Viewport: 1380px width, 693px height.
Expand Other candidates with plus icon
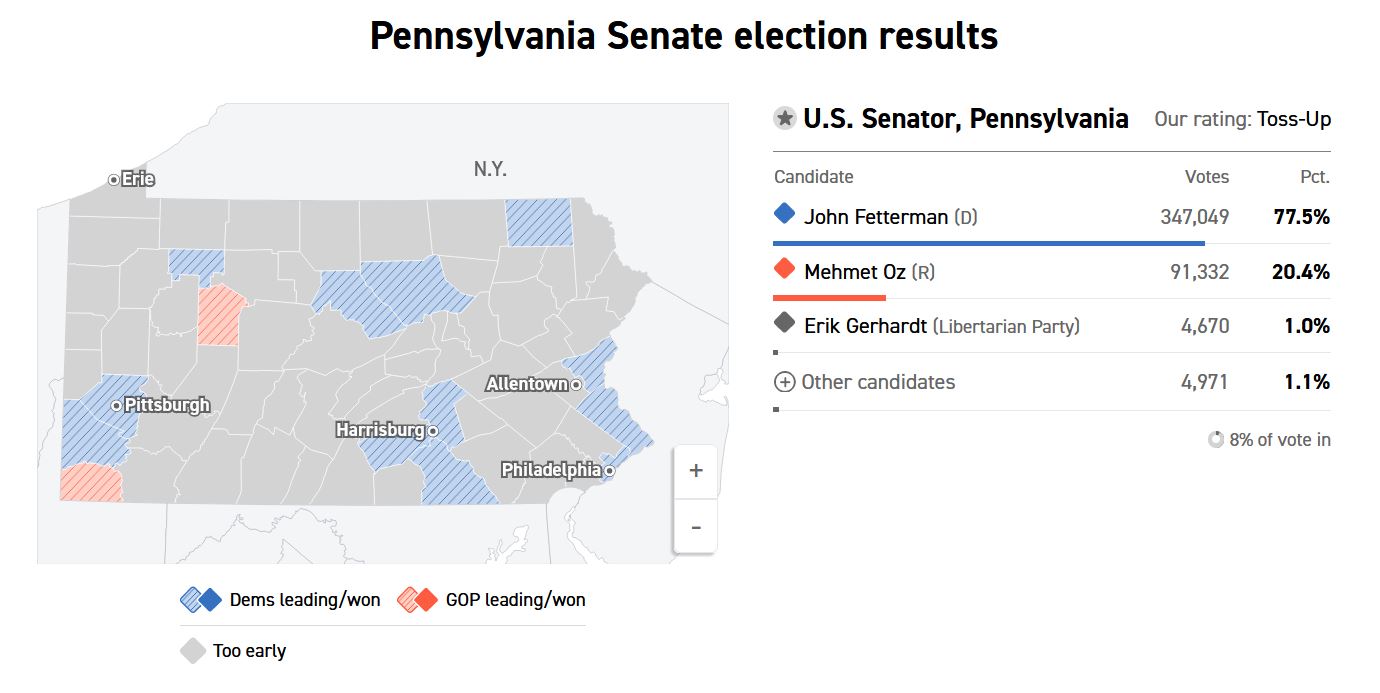785,382
